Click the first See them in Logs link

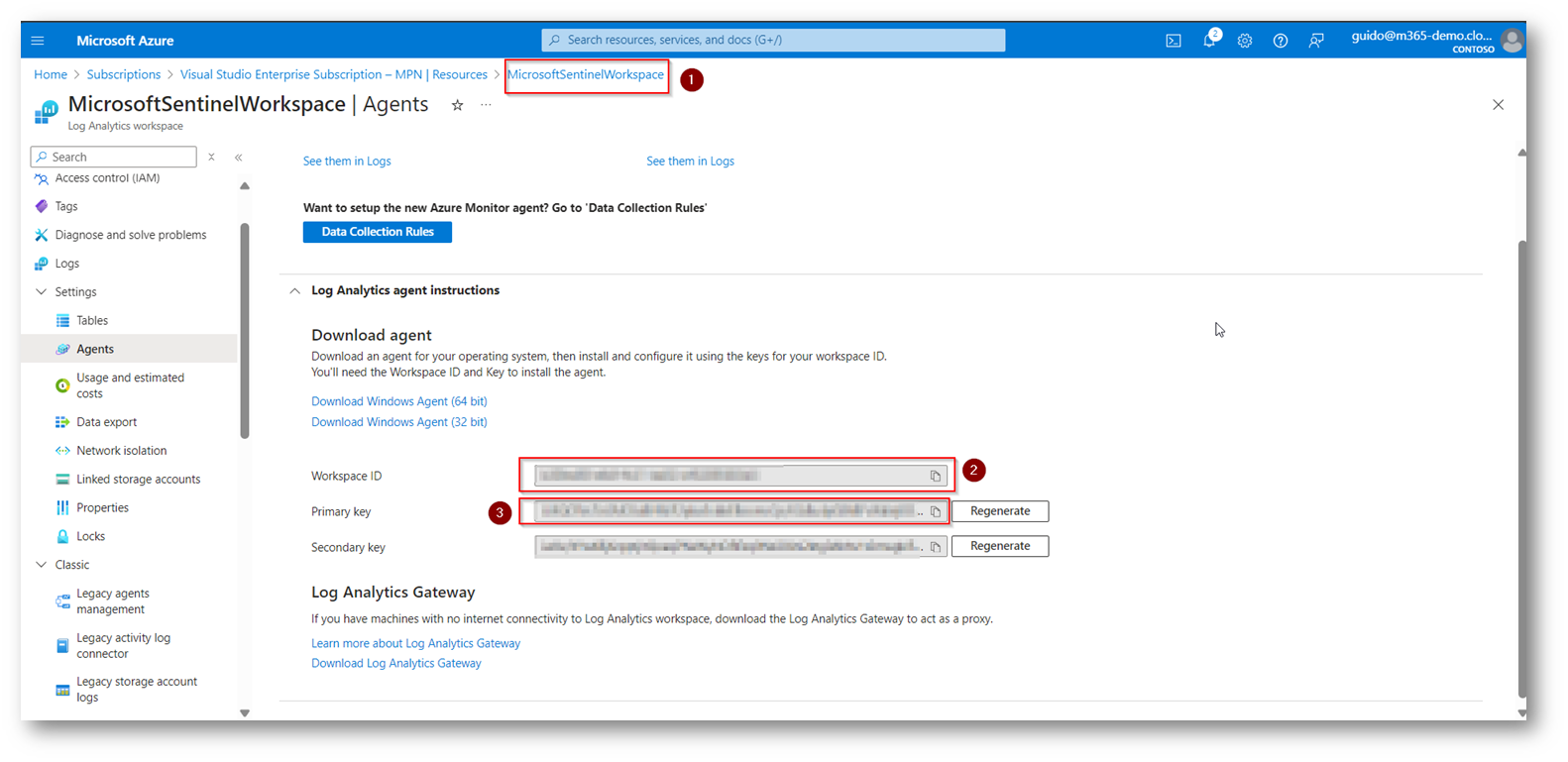347,162
